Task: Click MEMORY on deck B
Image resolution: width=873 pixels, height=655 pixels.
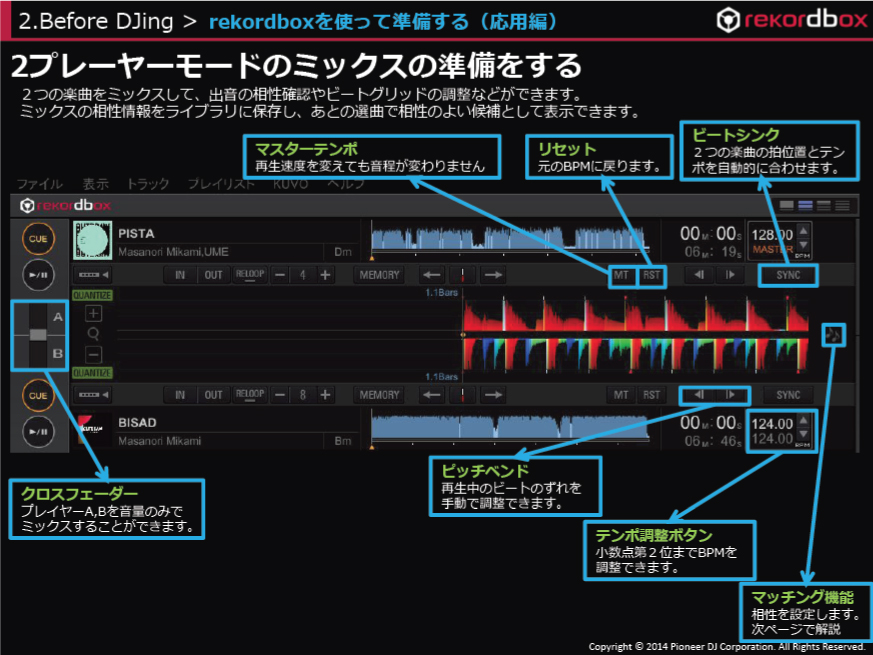Action: pos(379,395)
